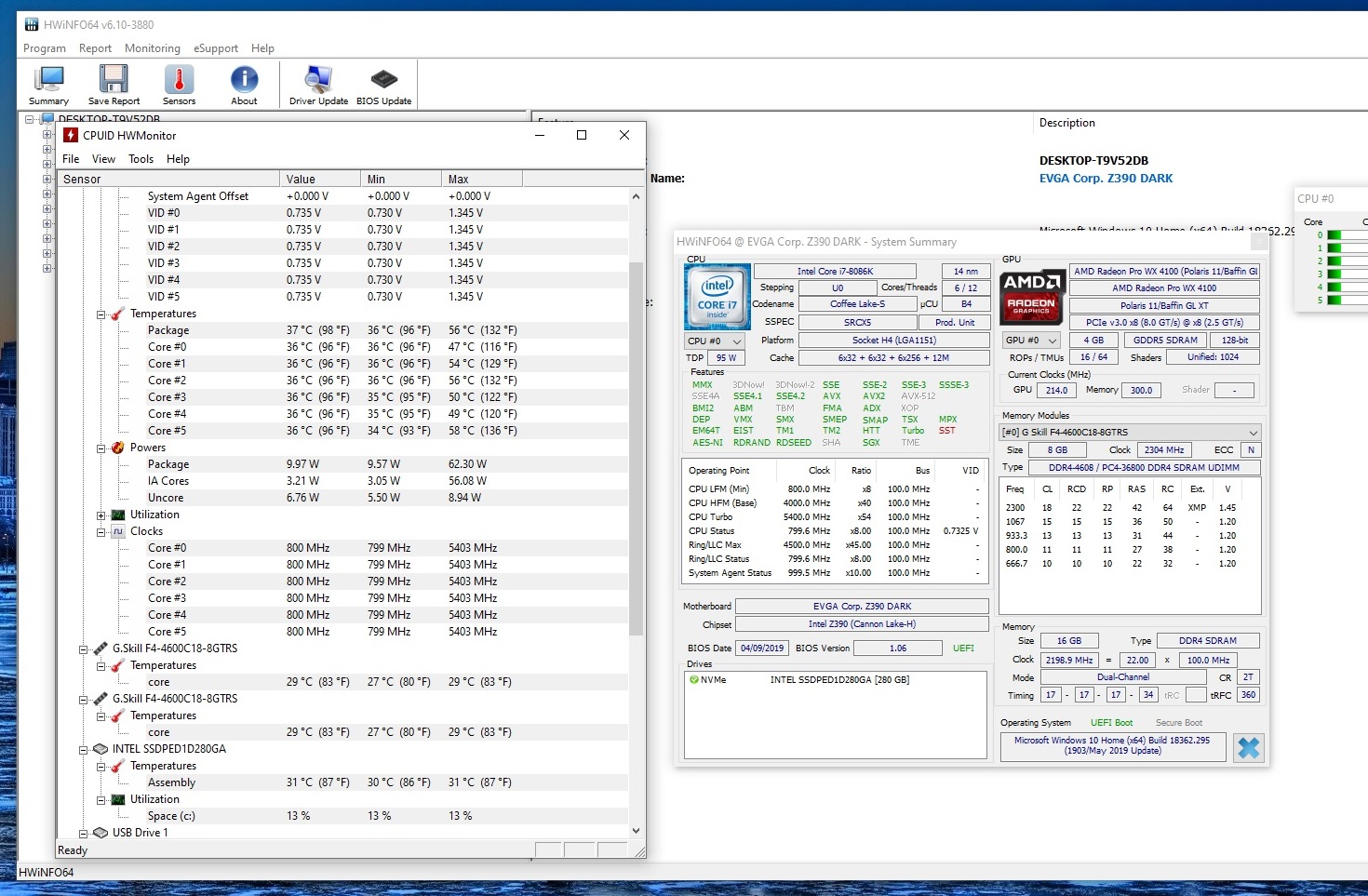Click the AMD Radeon Pro WX 4100 field
The height and width of the screenshot is (896, 1368).
[1164, 288]
